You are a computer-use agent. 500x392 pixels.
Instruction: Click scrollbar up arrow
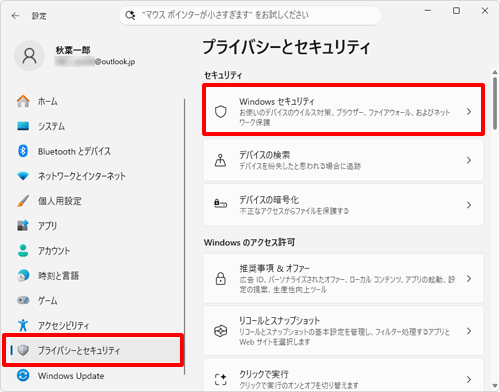click(495, 72)
